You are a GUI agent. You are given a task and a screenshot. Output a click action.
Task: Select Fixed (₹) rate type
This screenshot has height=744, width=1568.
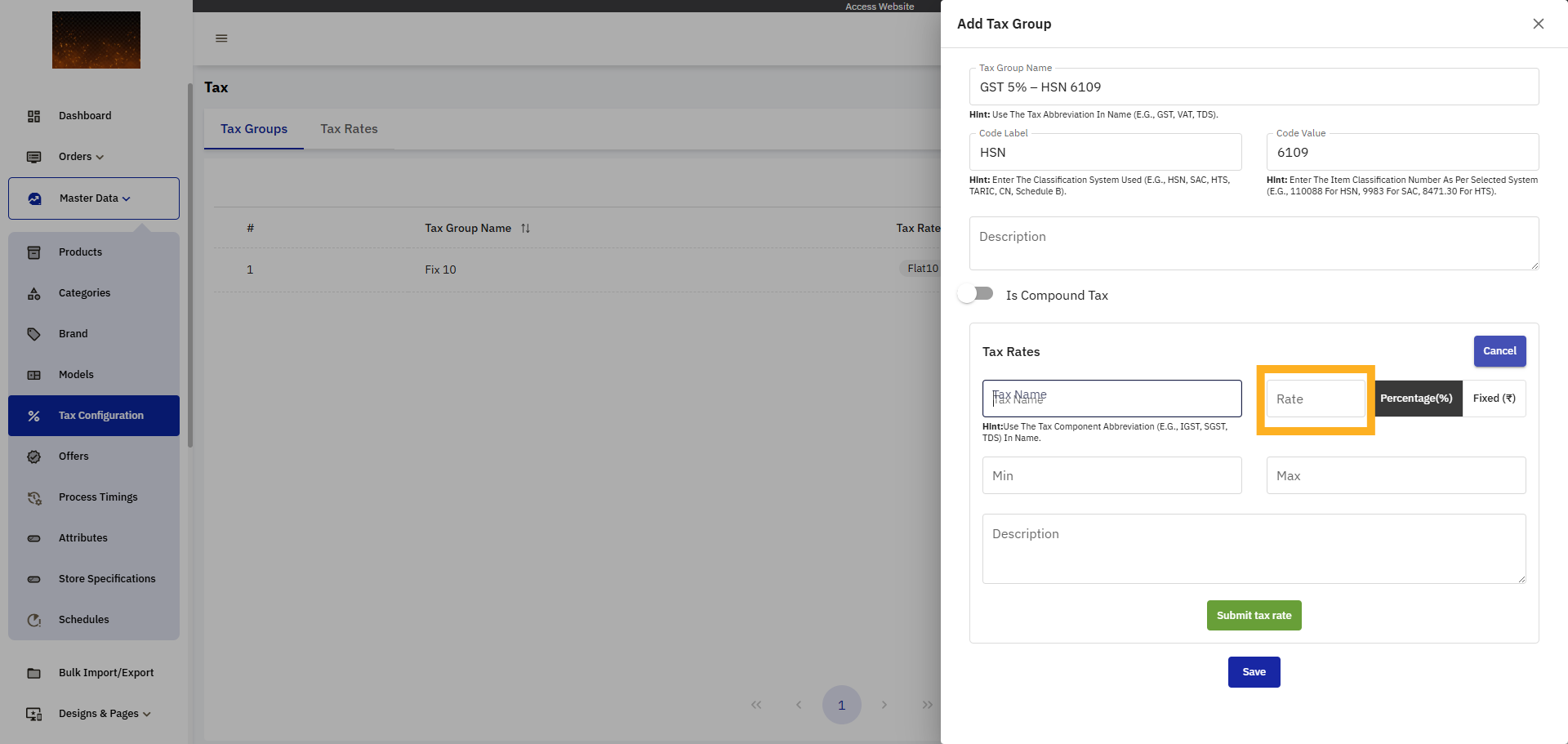click(1494, 399)
